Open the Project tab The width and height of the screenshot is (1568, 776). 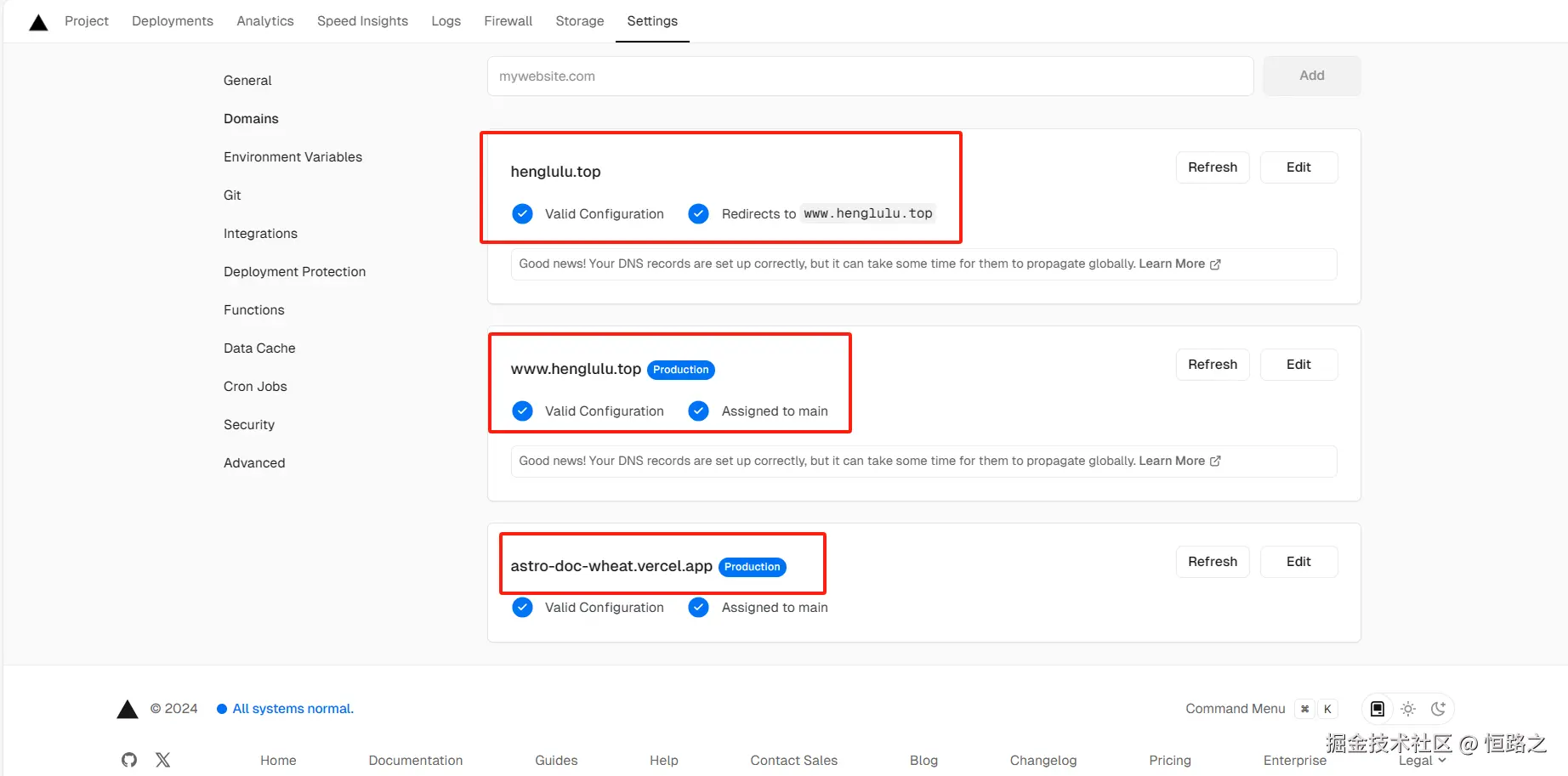point(87,21)
